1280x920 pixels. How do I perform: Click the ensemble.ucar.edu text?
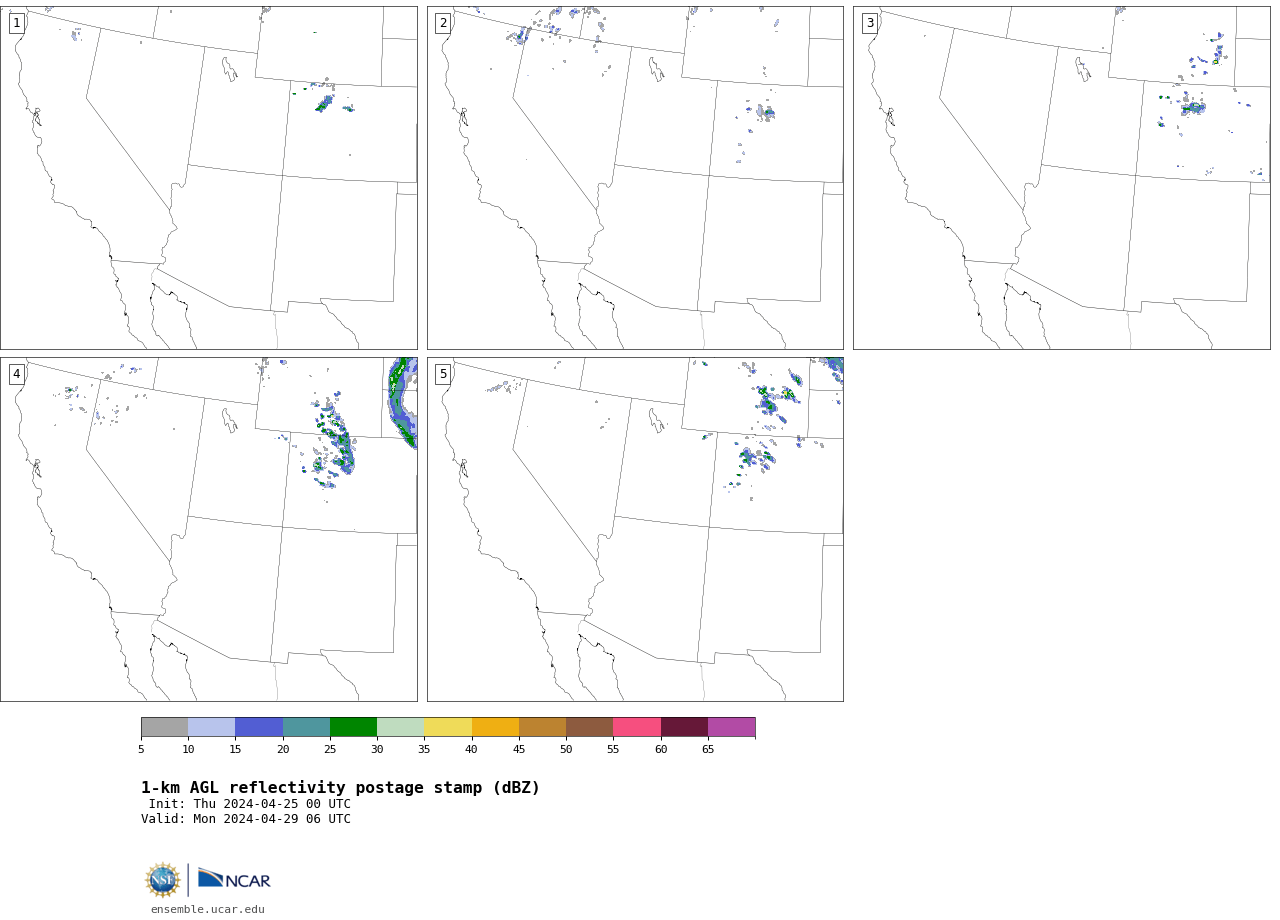208,909
